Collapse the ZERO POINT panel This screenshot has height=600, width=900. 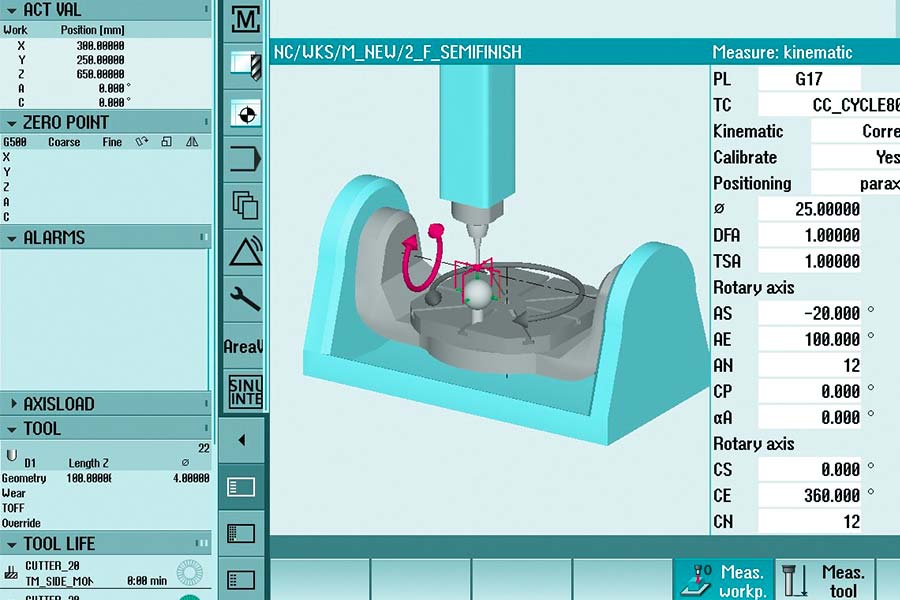tap(11, 123)
